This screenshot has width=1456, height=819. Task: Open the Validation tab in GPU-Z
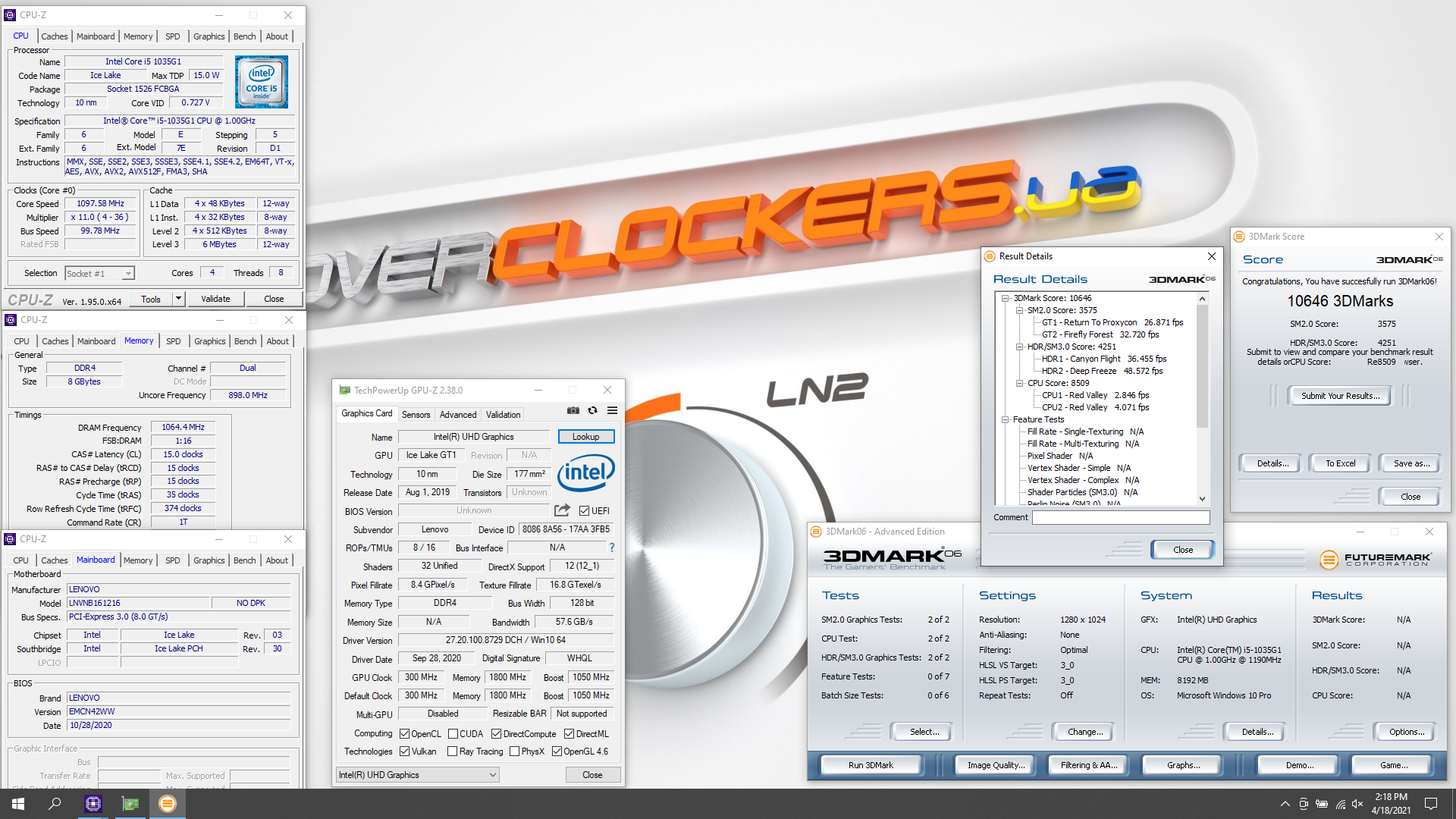pyautogui.click(x=503, y=415)
